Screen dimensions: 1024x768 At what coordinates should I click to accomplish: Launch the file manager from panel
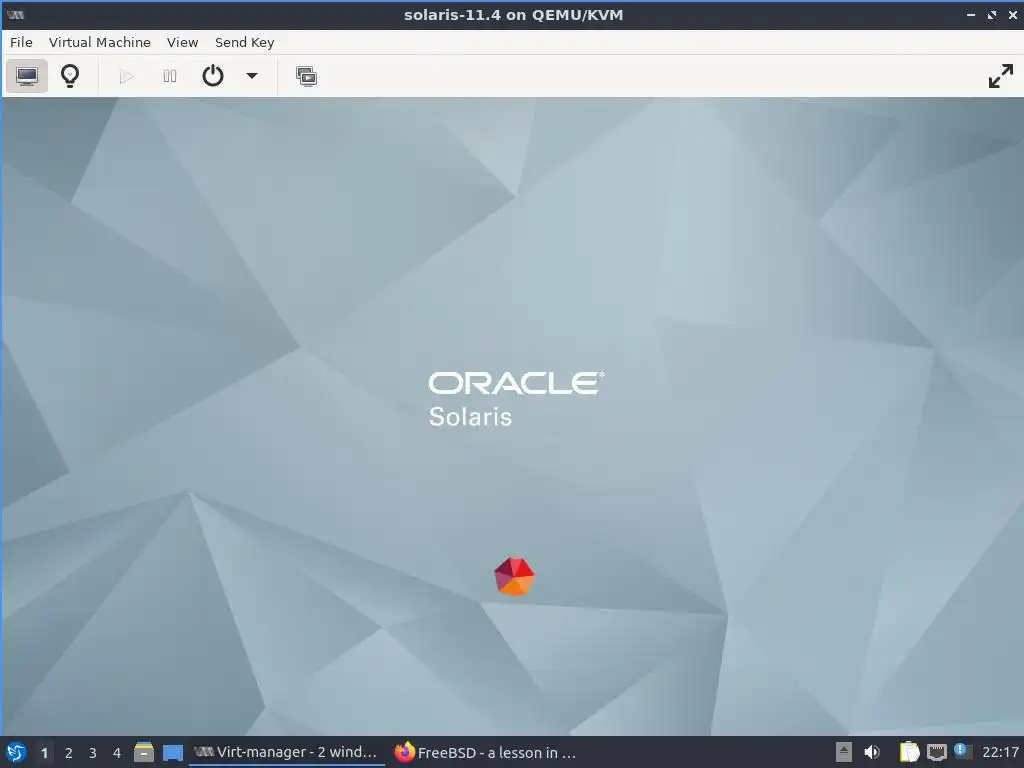tap(144, 752)
